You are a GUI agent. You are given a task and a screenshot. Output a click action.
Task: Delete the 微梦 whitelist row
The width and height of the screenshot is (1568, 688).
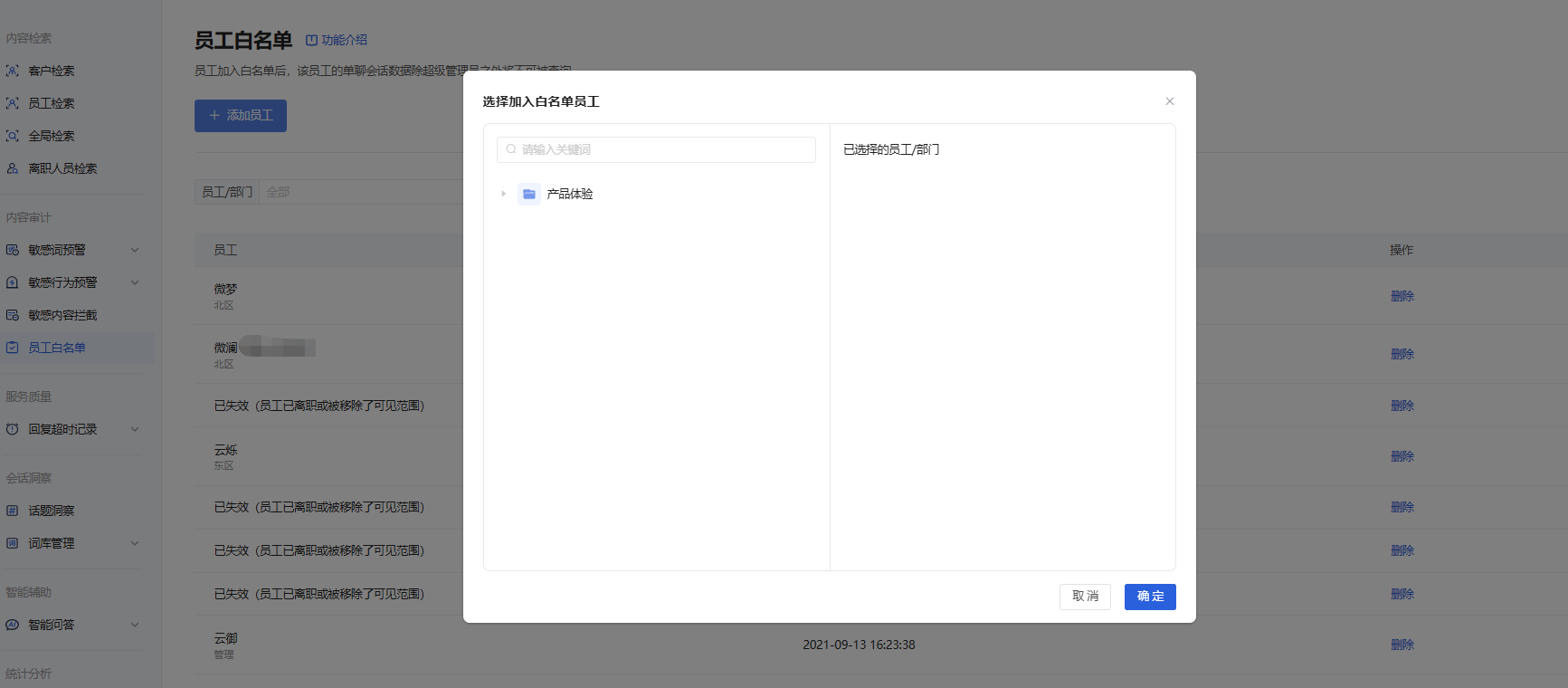point(1402,296)
